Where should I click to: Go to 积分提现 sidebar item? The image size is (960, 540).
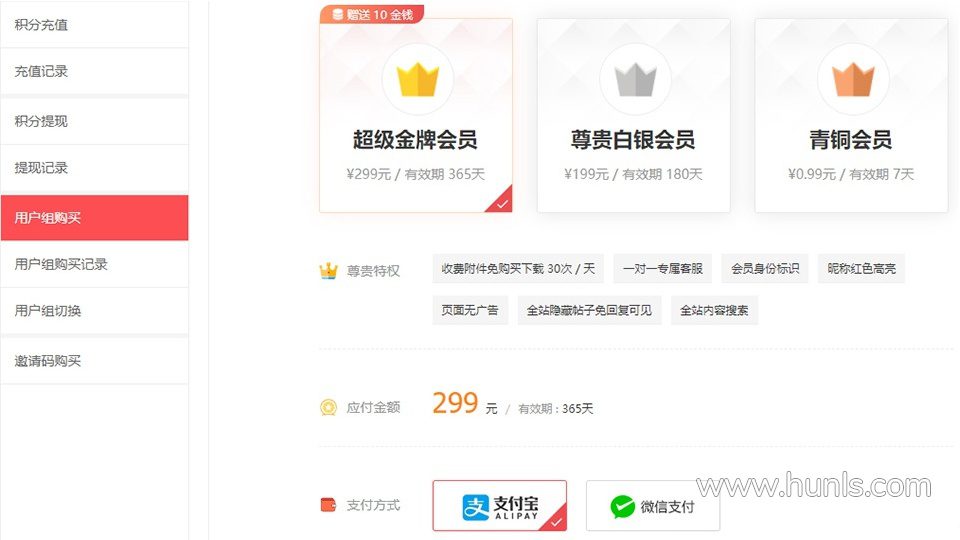[94, 121]
